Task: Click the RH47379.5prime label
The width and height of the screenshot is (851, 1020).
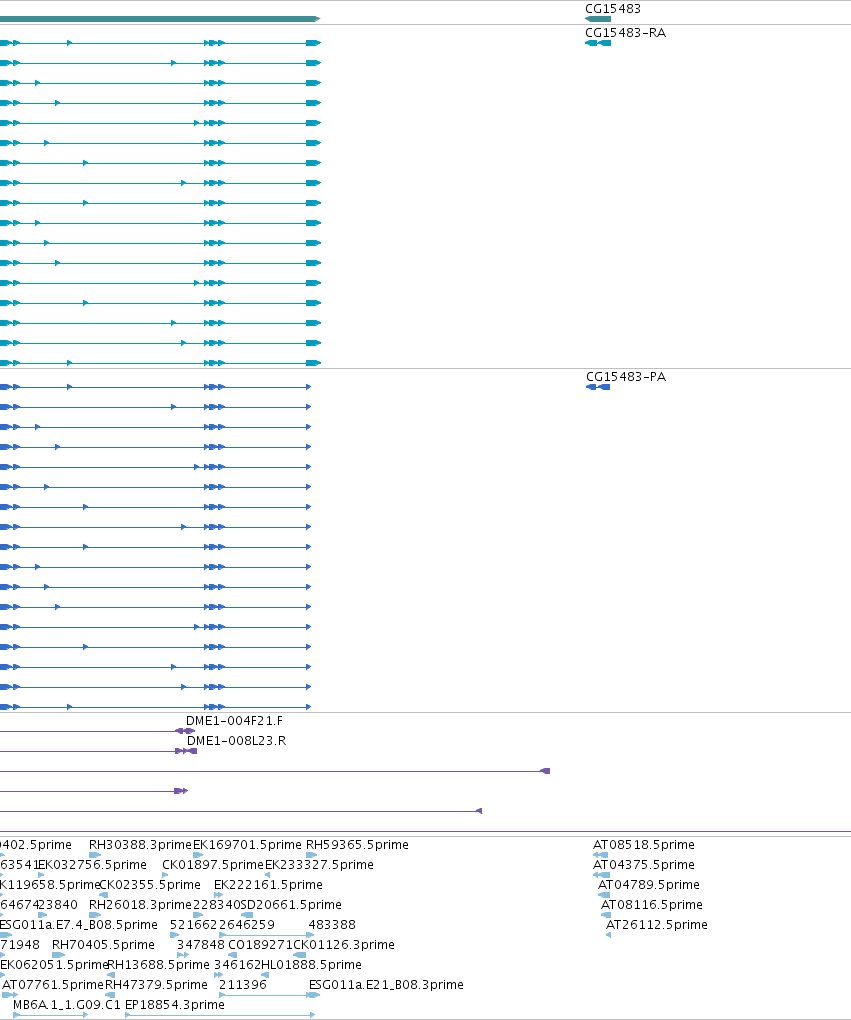Action: click(156, 985)
